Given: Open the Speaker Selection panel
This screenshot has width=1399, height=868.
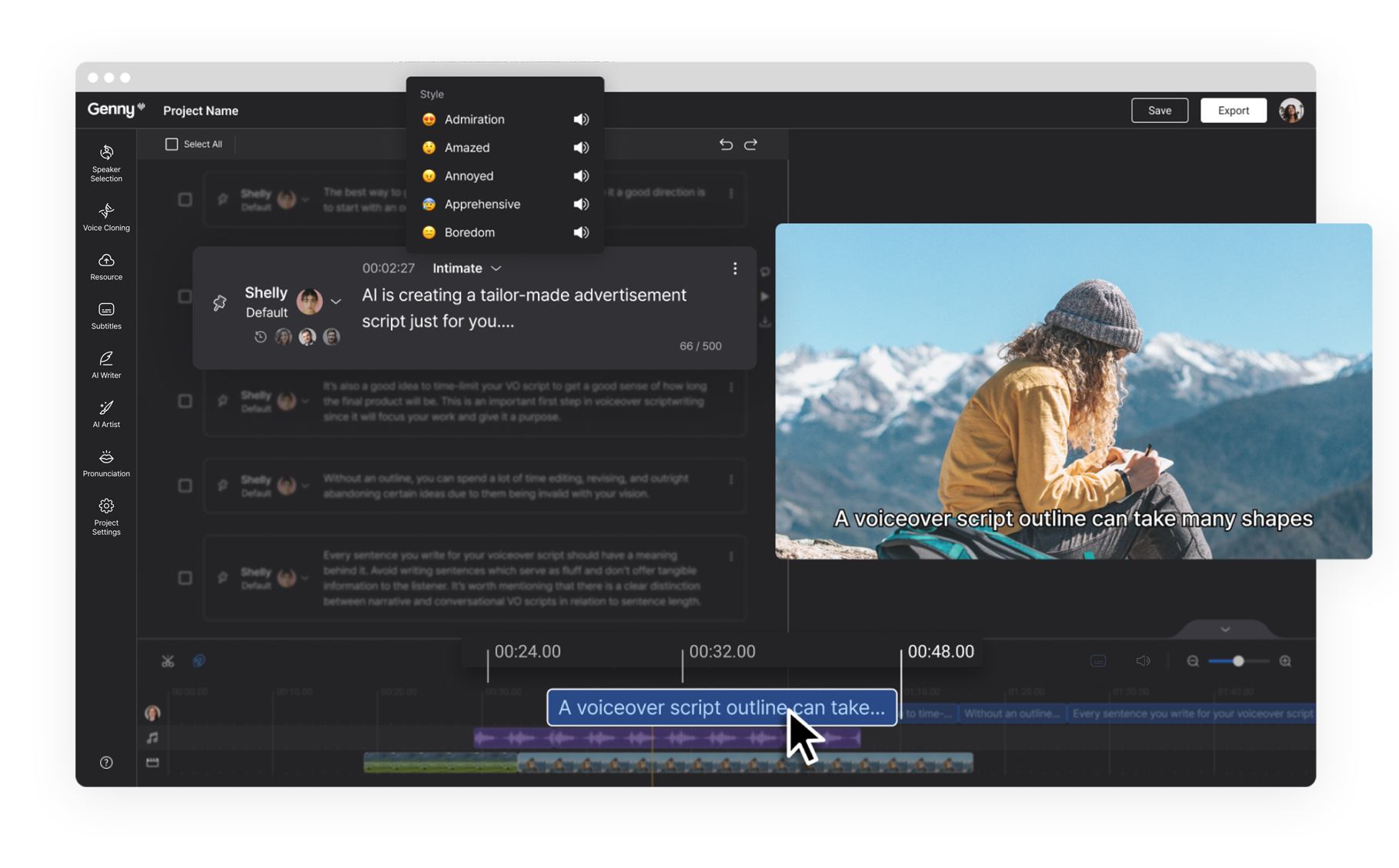Looking at the screenshot, I should pos(106,162).
